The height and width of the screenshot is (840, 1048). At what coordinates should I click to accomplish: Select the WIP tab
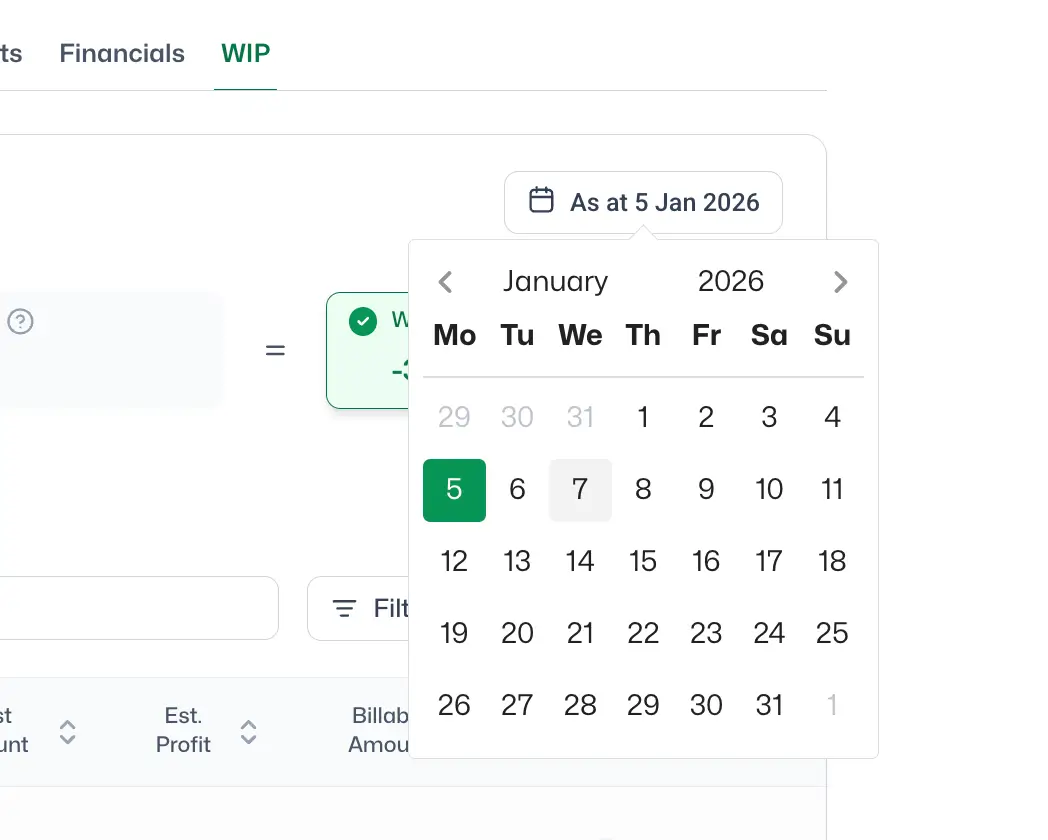pos(245,53)
